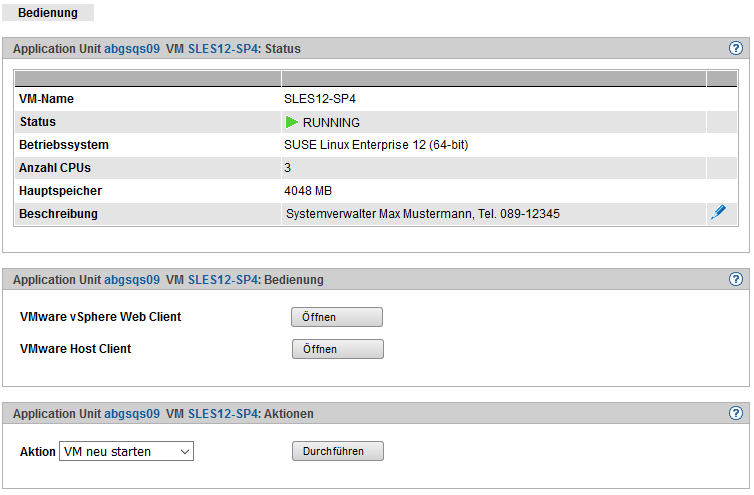The image size is (754, 495).
Task: Open SLES12-SP4 link in Aktionen panel header
Action: pyautogui.click(x=222, y=414)
